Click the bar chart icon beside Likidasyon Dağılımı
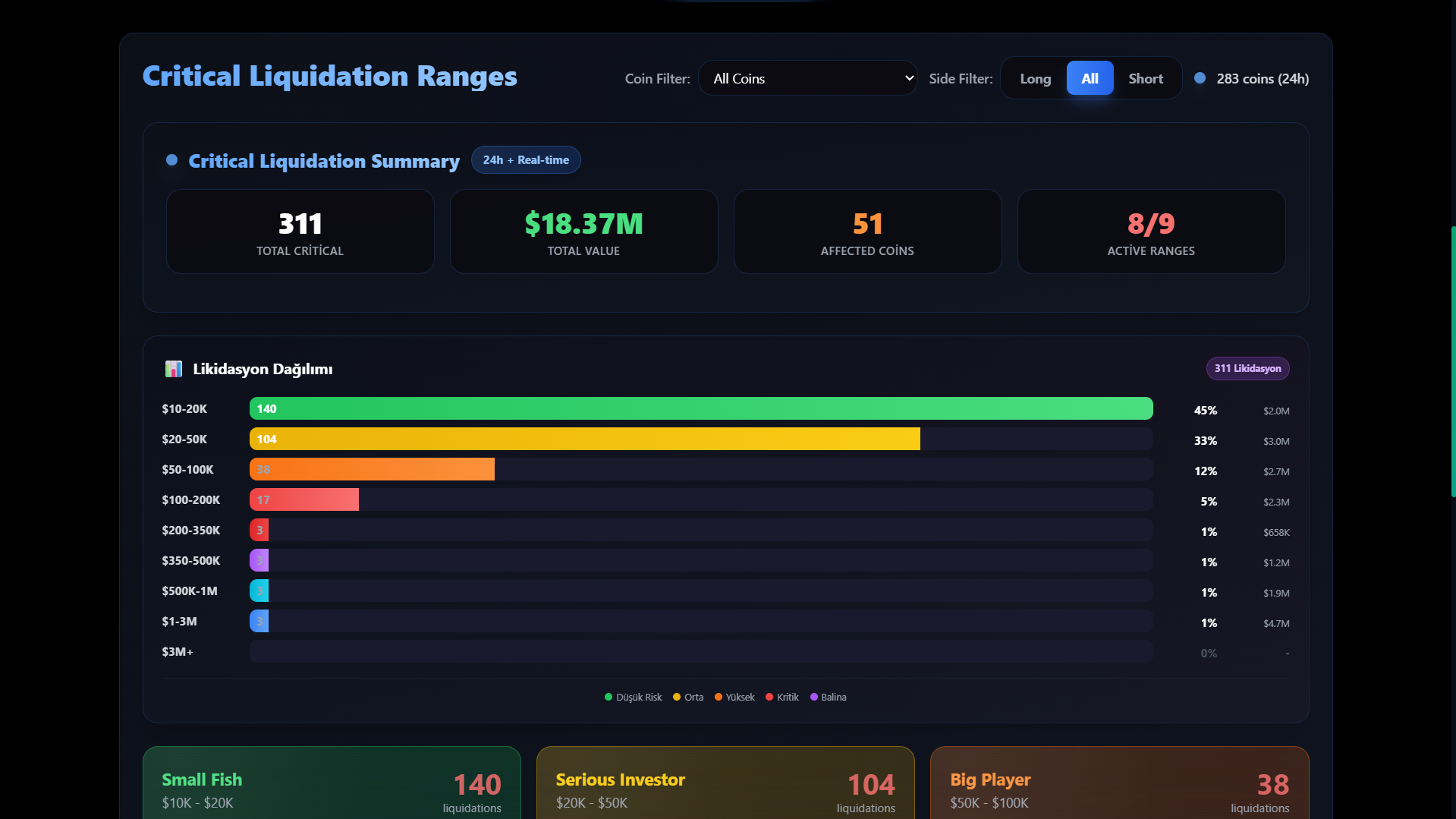The image size is (1456, 819). 174,369
